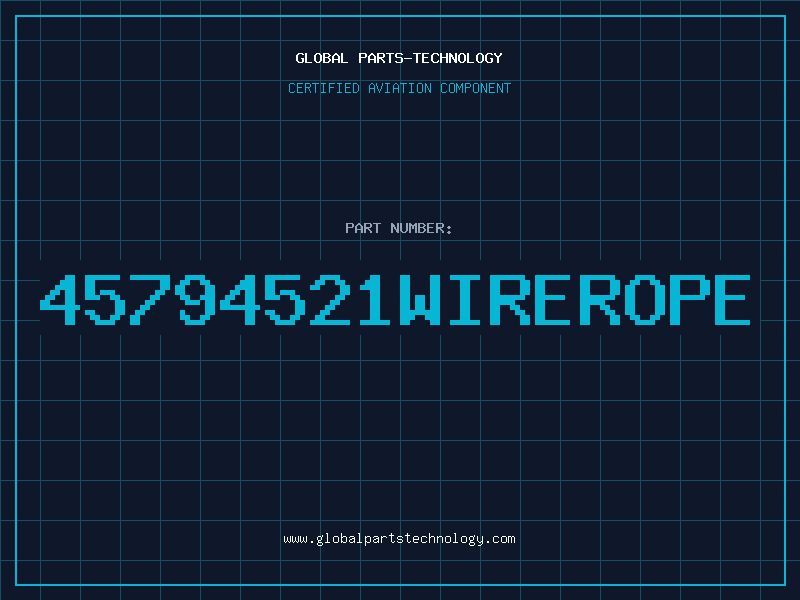Click the PART NUMBER: label

tap(399, 228)
